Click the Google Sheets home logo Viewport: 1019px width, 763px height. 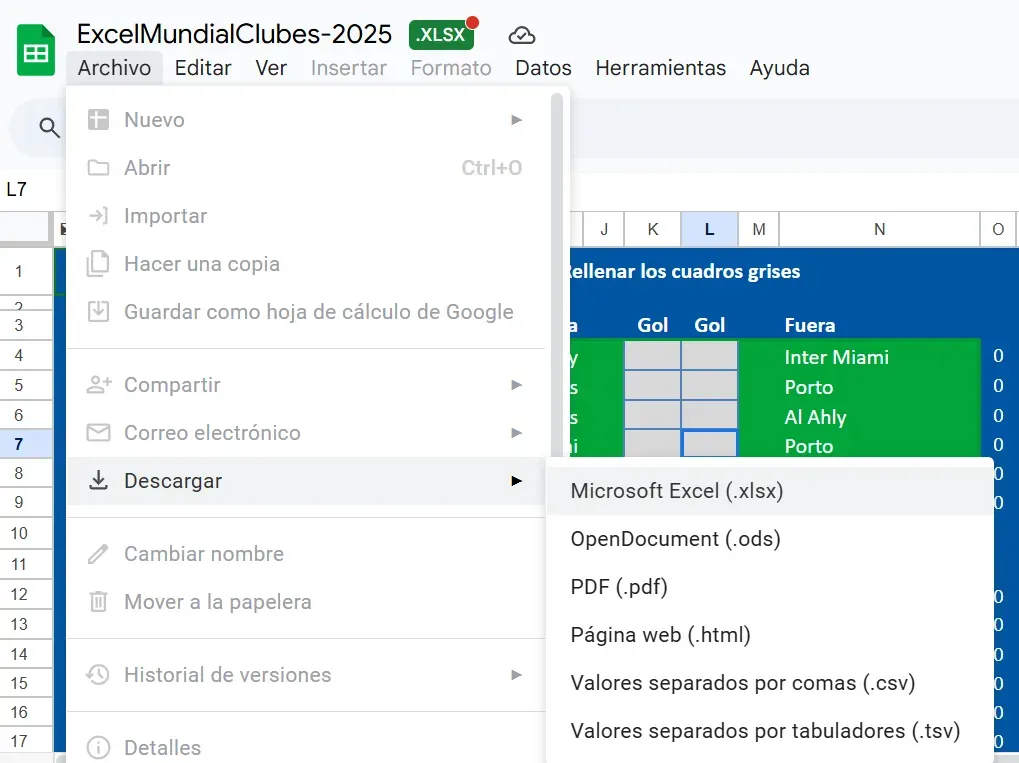click(36, 52)
